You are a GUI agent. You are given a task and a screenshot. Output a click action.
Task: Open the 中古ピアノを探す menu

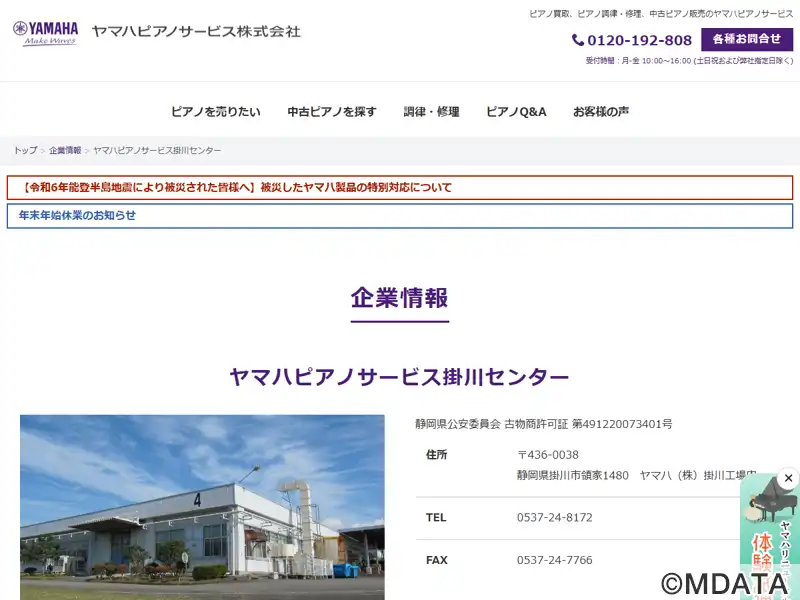point(332,111)
